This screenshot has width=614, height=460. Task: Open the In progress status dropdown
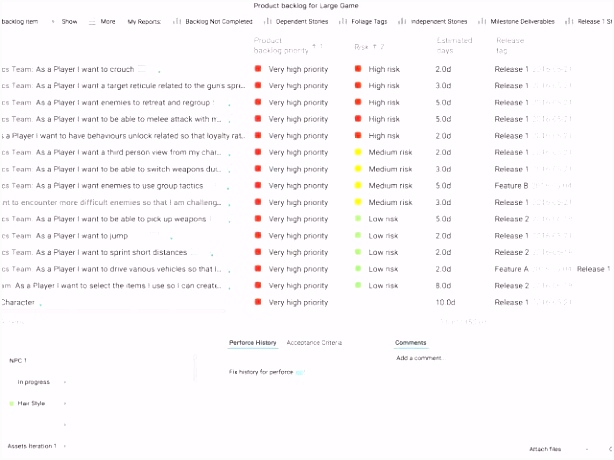click(x=40, y=382)
